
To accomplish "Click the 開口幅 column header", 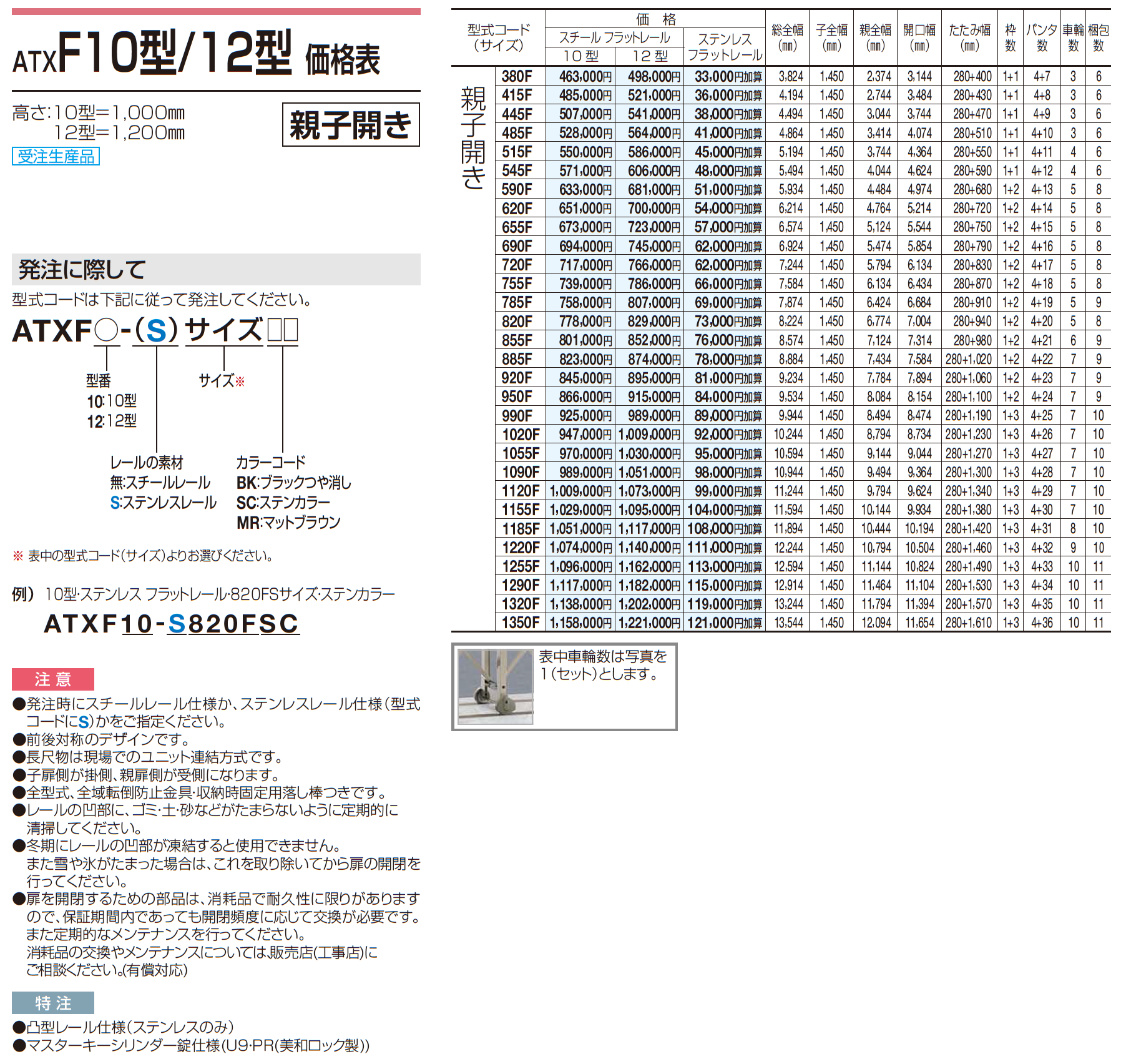I will point(919,37).
